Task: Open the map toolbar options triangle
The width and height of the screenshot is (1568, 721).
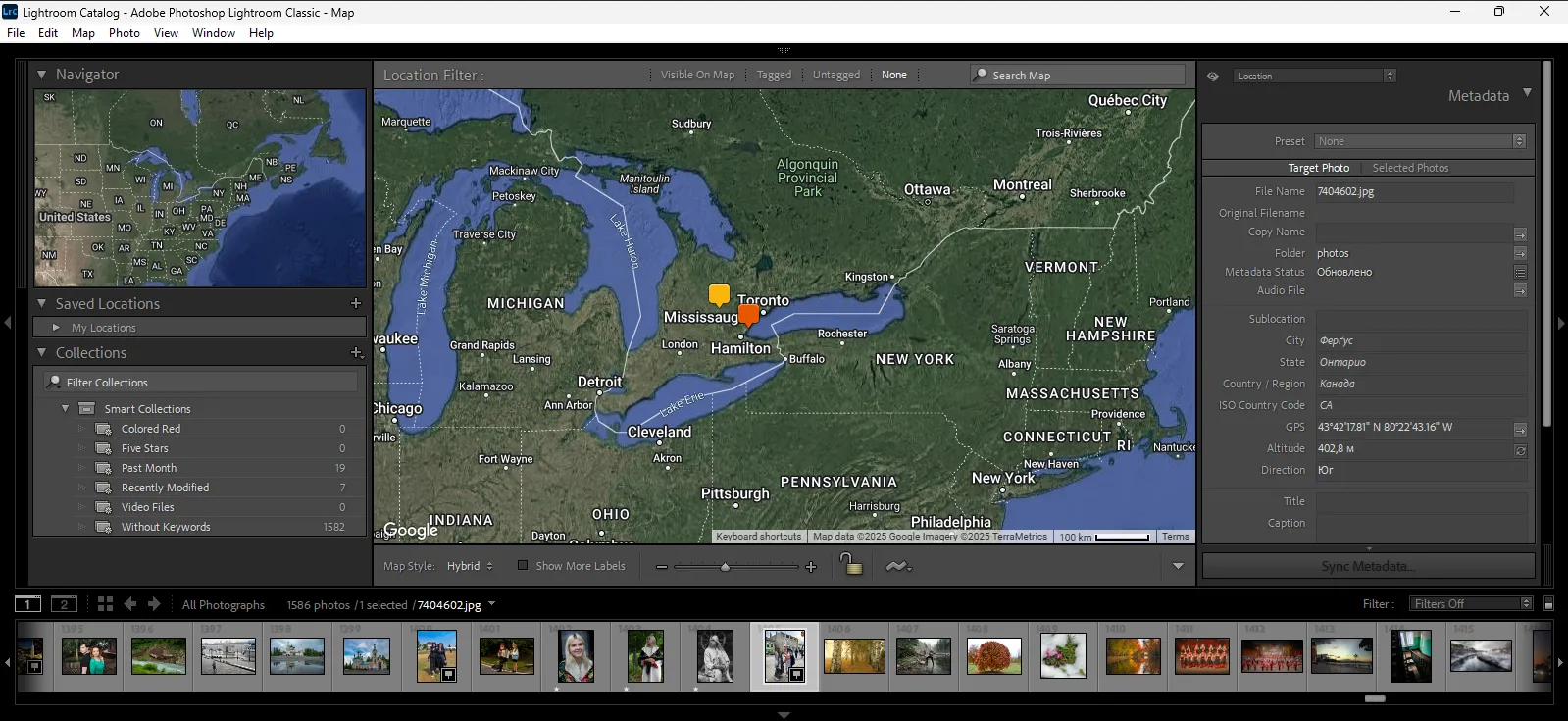Action: pyautogui.click(x=1178, y=566)
